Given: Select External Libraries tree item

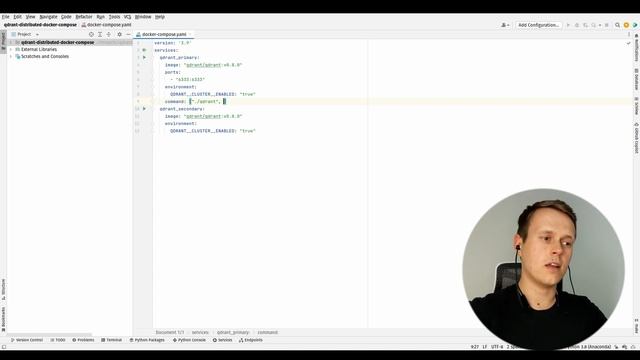Looking at the screenshot, I should [x=39, y=49].
